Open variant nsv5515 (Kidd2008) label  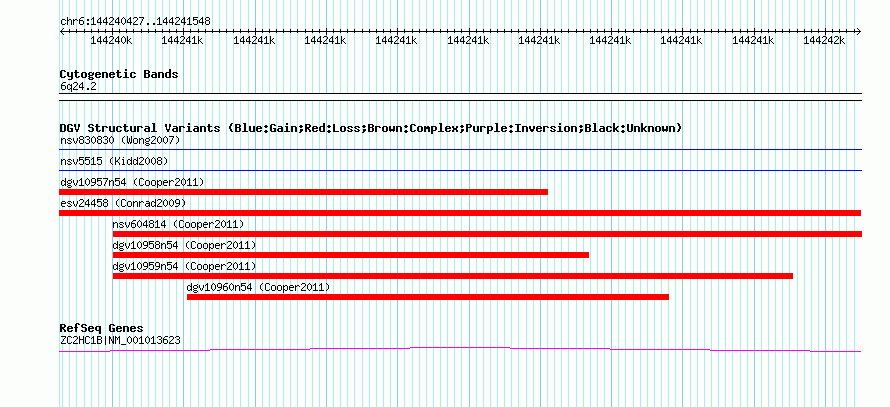[x=114, y=161]
